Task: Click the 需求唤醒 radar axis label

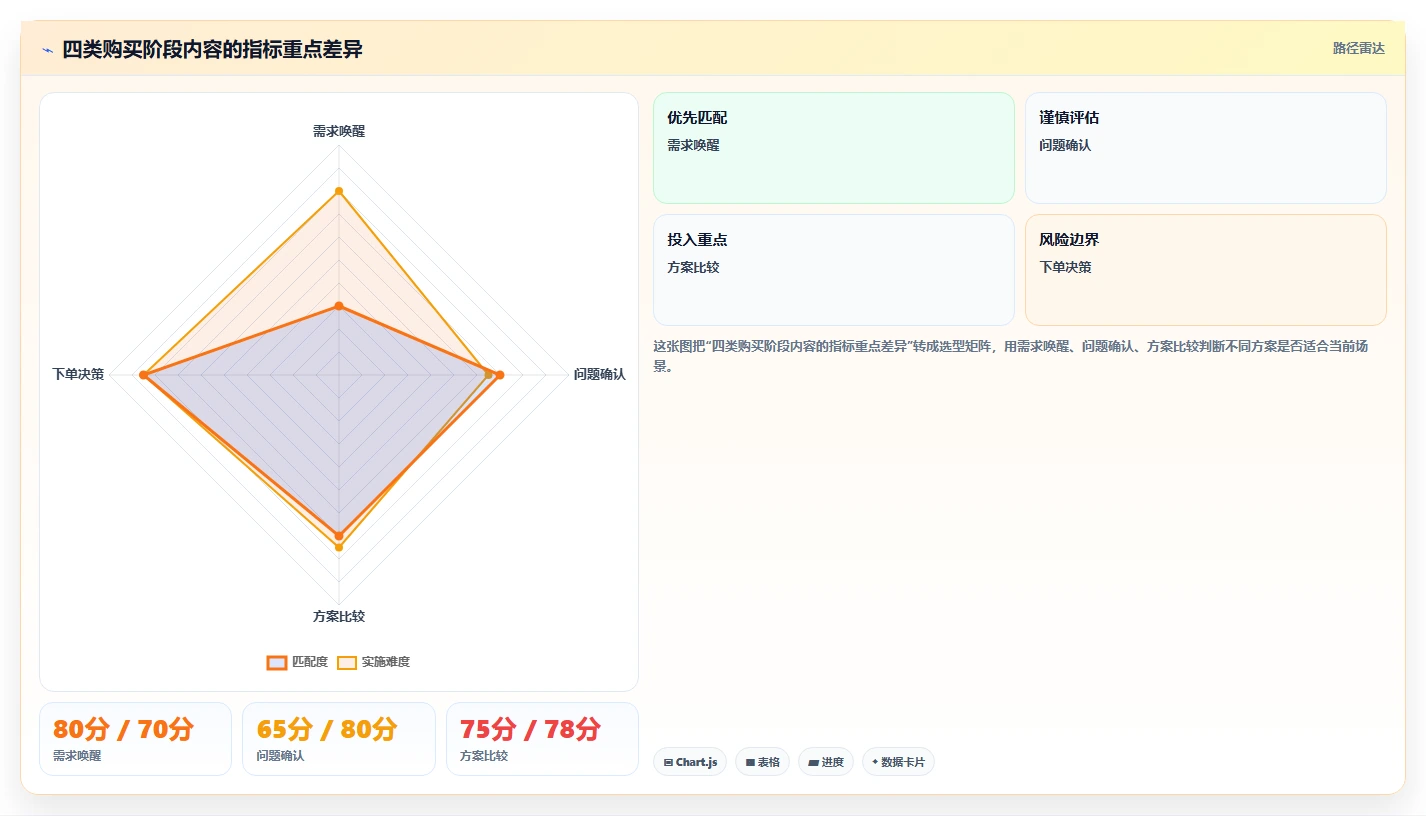Action: [x=339, y=131]
